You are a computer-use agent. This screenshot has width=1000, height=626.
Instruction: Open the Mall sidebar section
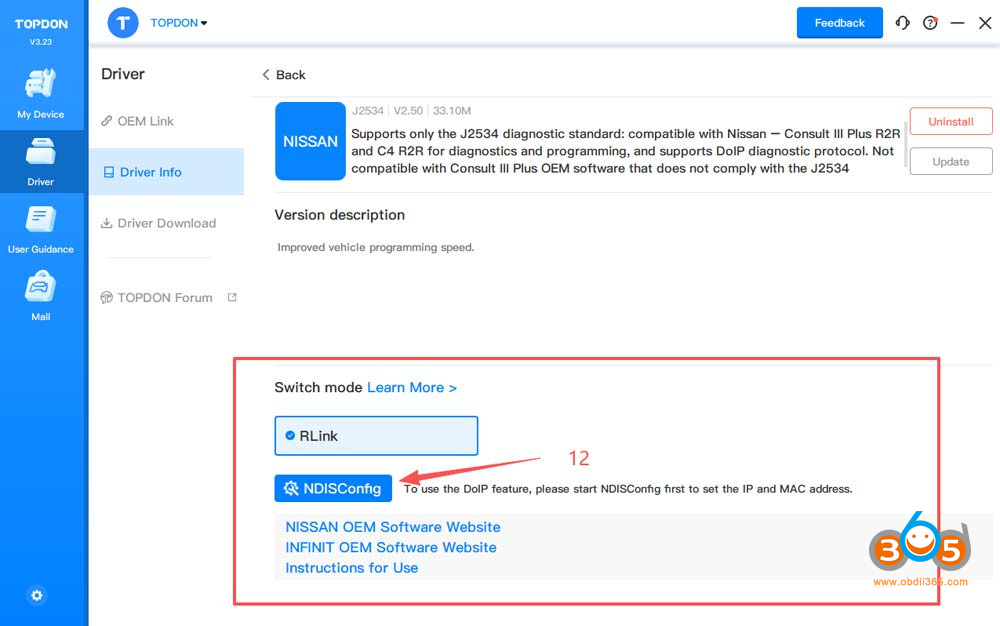(x=41, y=296)
